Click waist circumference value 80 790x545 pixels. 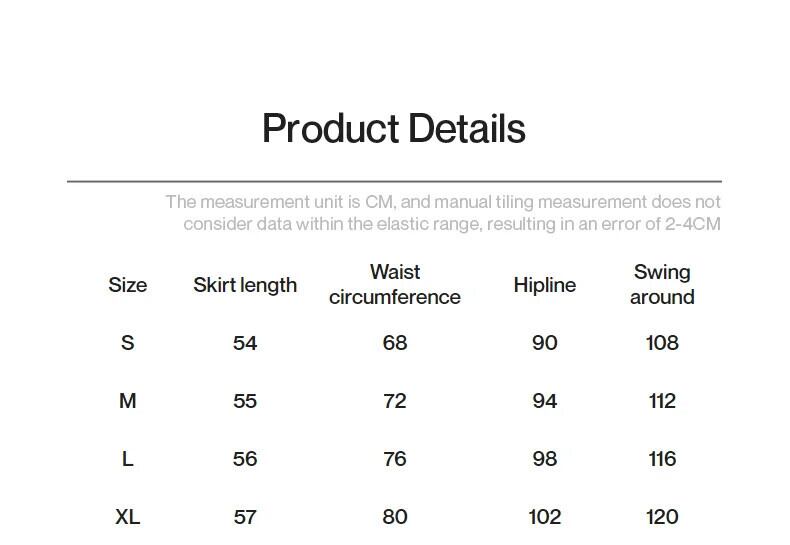click(395, 517)
